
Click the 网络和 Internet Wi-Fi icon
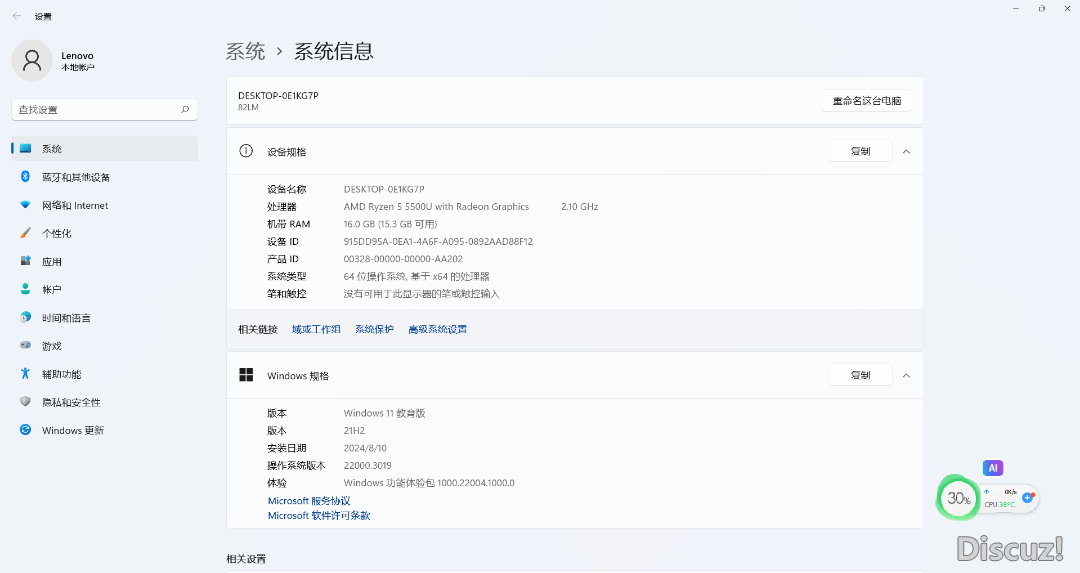coord(25,205)
